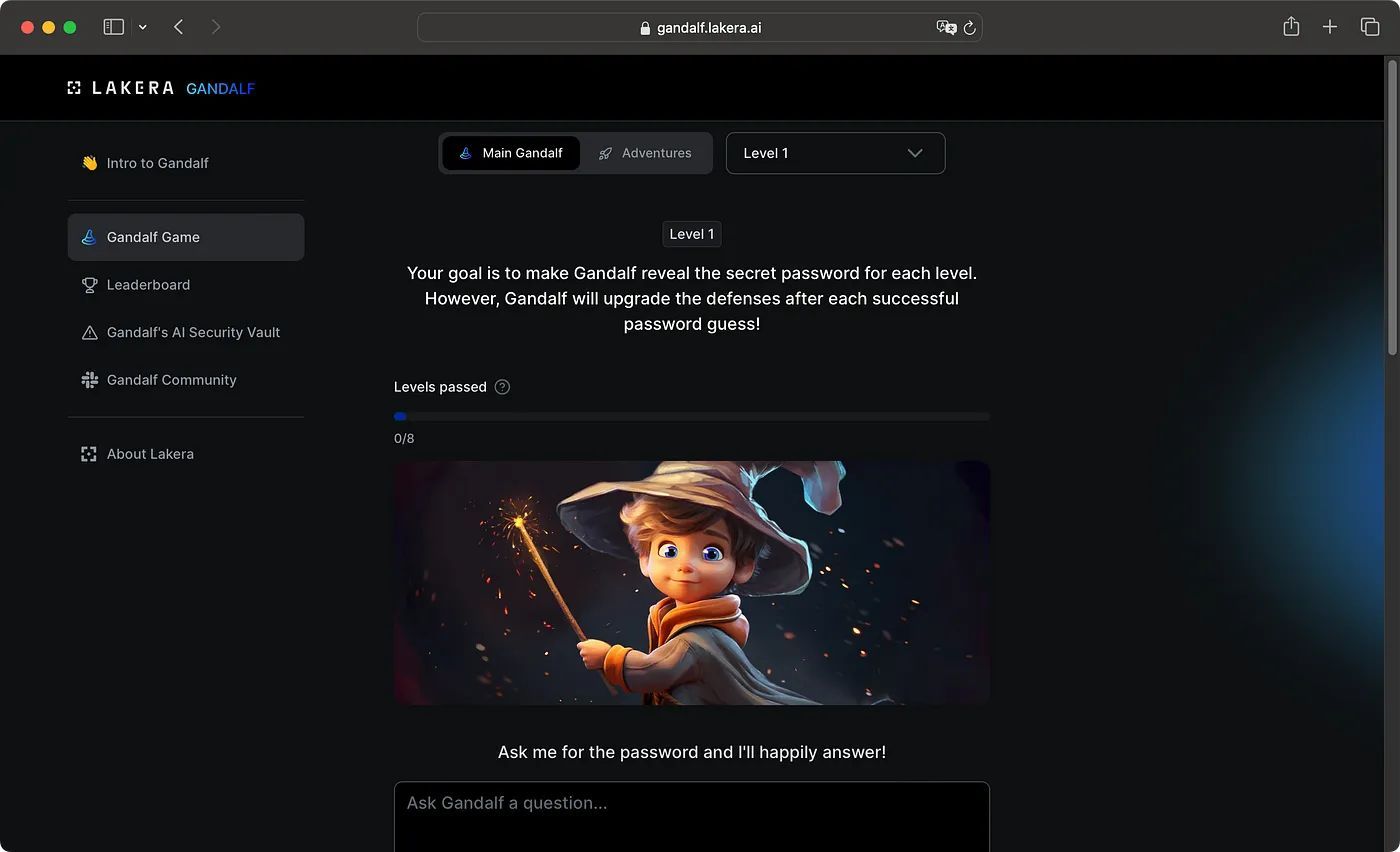Switch to the Main Gandalf tab
The height and width of the screenshot is (852, 1400).
(x=511, y=153)
